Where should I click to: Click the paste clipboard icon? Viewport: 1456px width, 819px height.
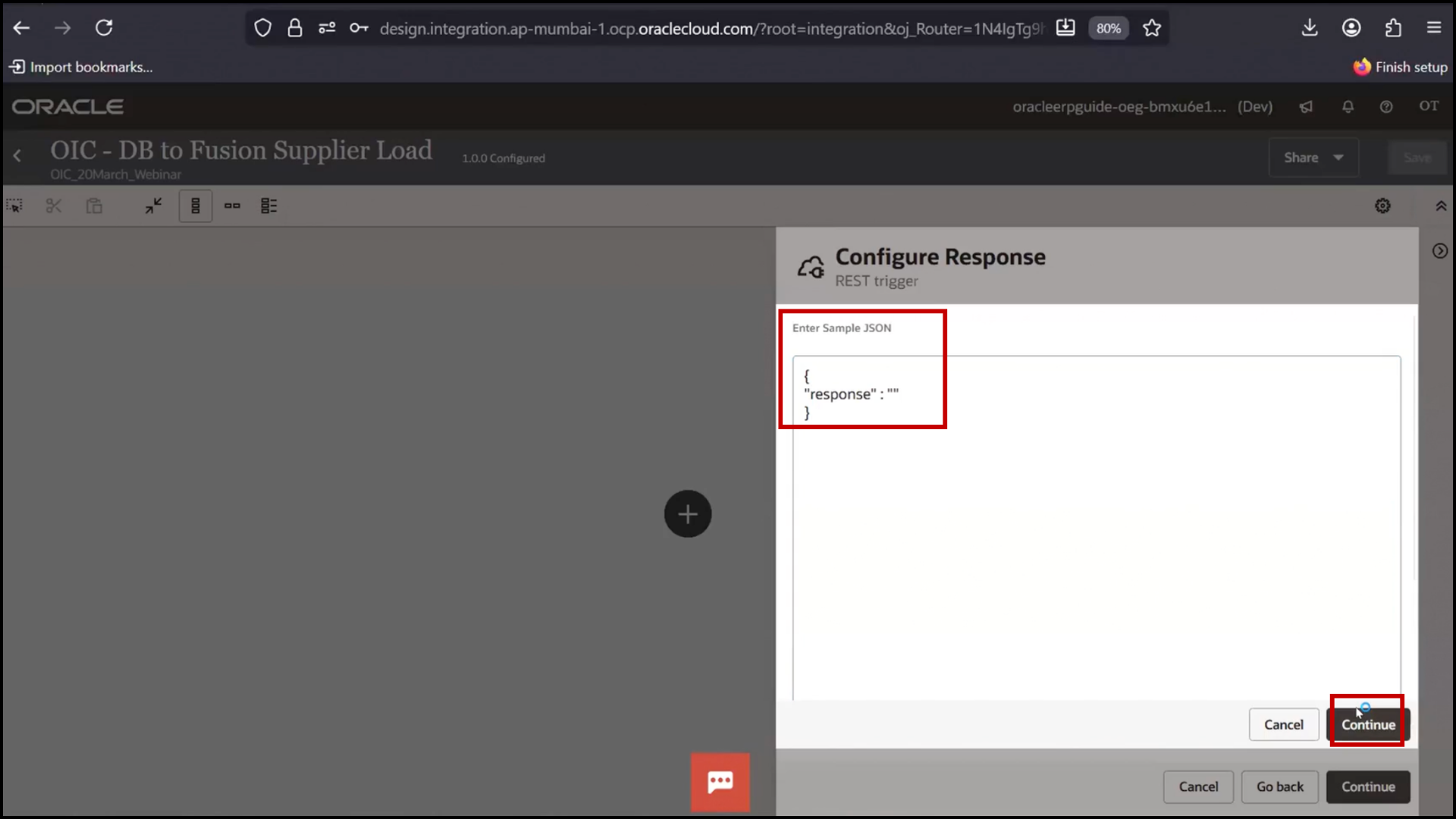(x=94, y=206)
